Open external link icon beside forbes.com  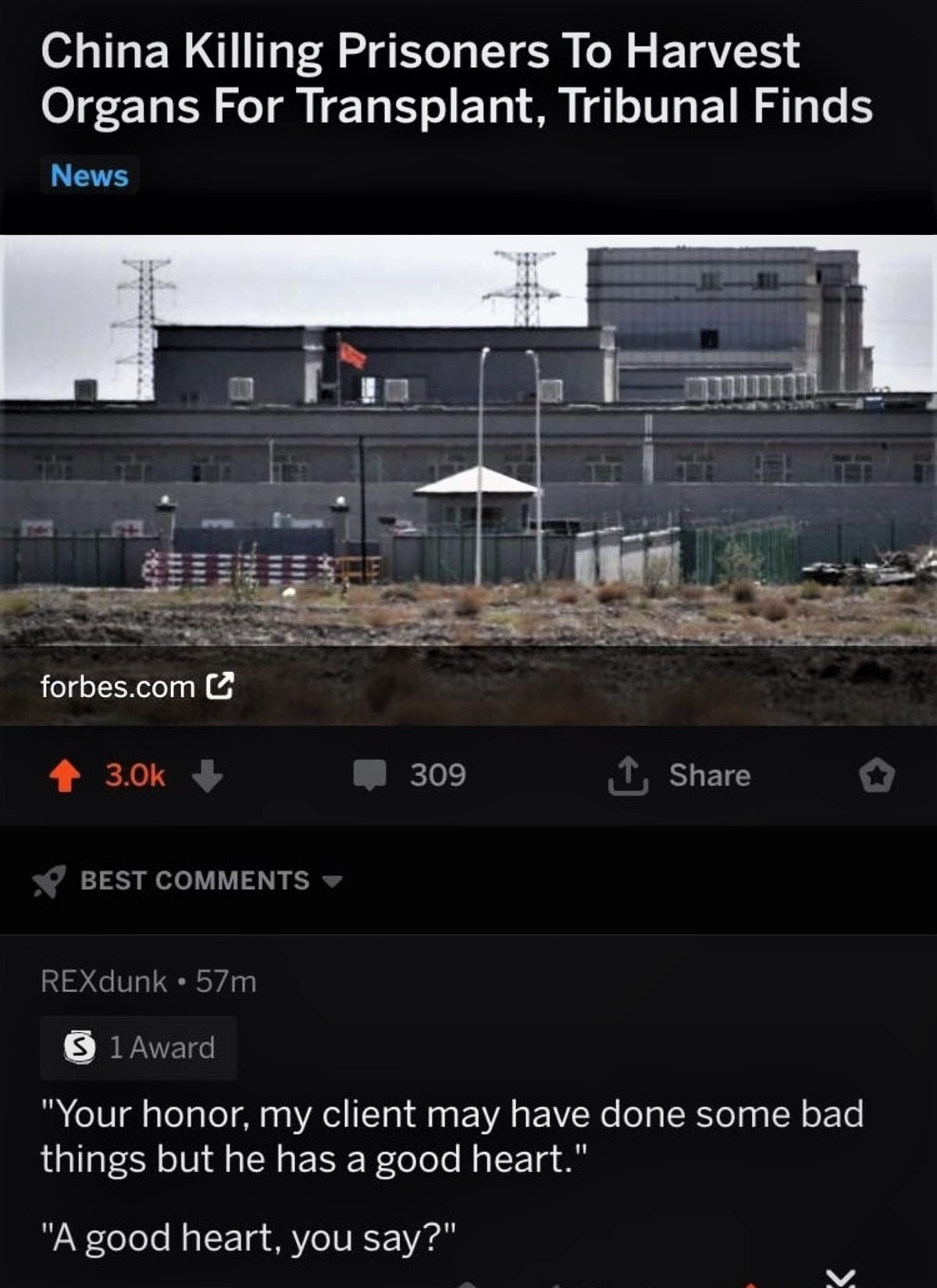click(219, 686)
